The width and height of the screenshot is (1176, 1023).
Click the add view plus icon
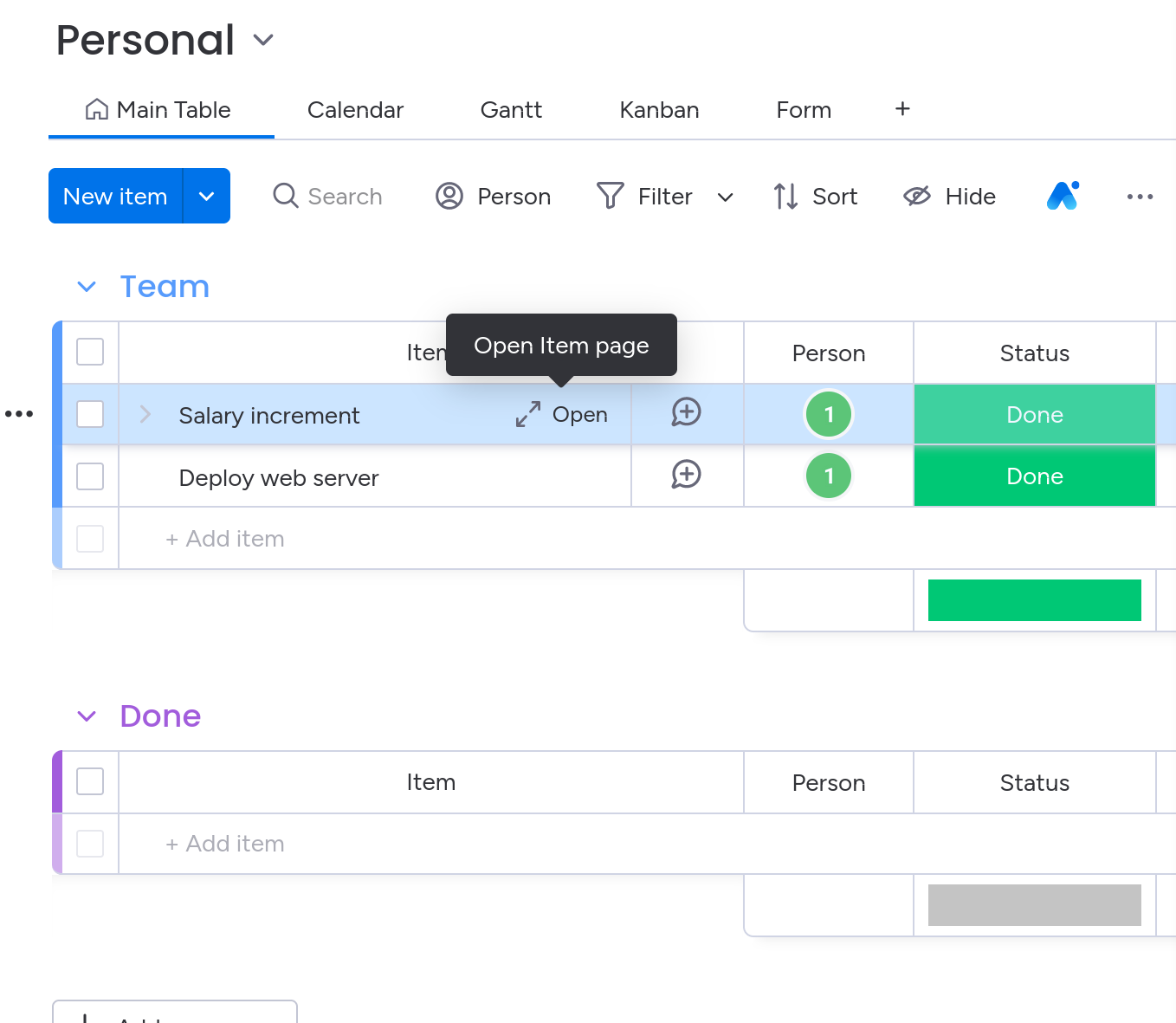[902, 109]
